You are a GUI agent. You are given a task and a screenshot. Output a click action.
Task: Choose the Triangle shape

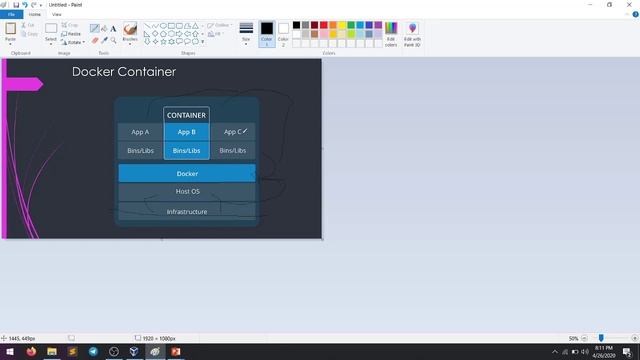pos(196,26)
